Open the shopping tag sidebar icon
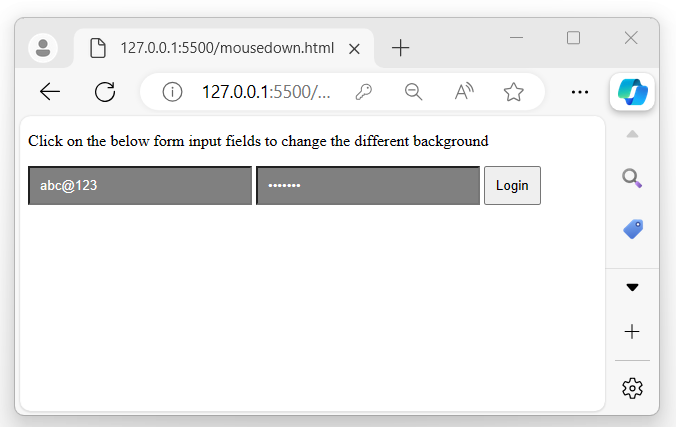676x427 pixels. click(x=632, y=229)
